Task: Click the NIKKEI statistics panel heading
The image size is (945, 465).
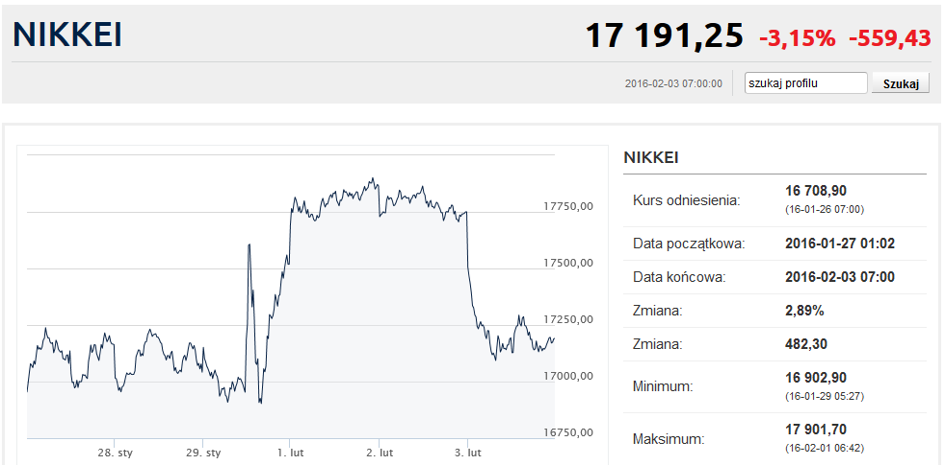Action: 651,158
